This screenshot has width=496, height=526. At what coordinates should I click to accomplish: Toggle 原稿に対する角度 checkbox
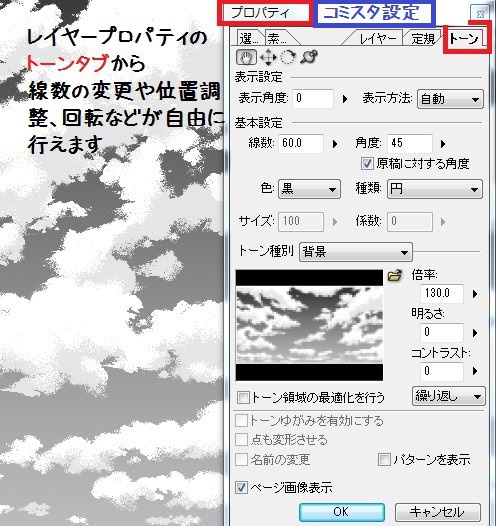click(x=367, y=164)
